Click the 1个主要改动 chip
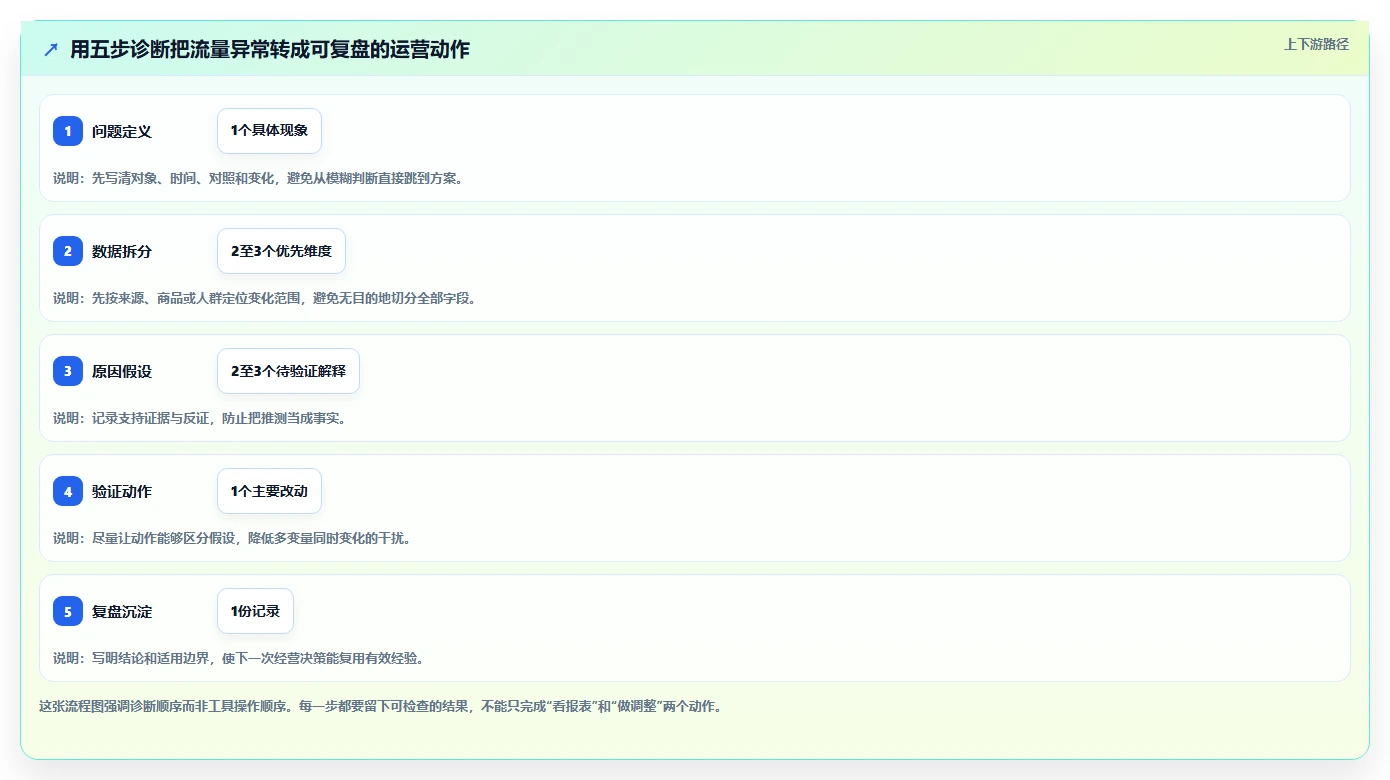This screenshot has width=1390, height=780. click(x=269, y=491)
